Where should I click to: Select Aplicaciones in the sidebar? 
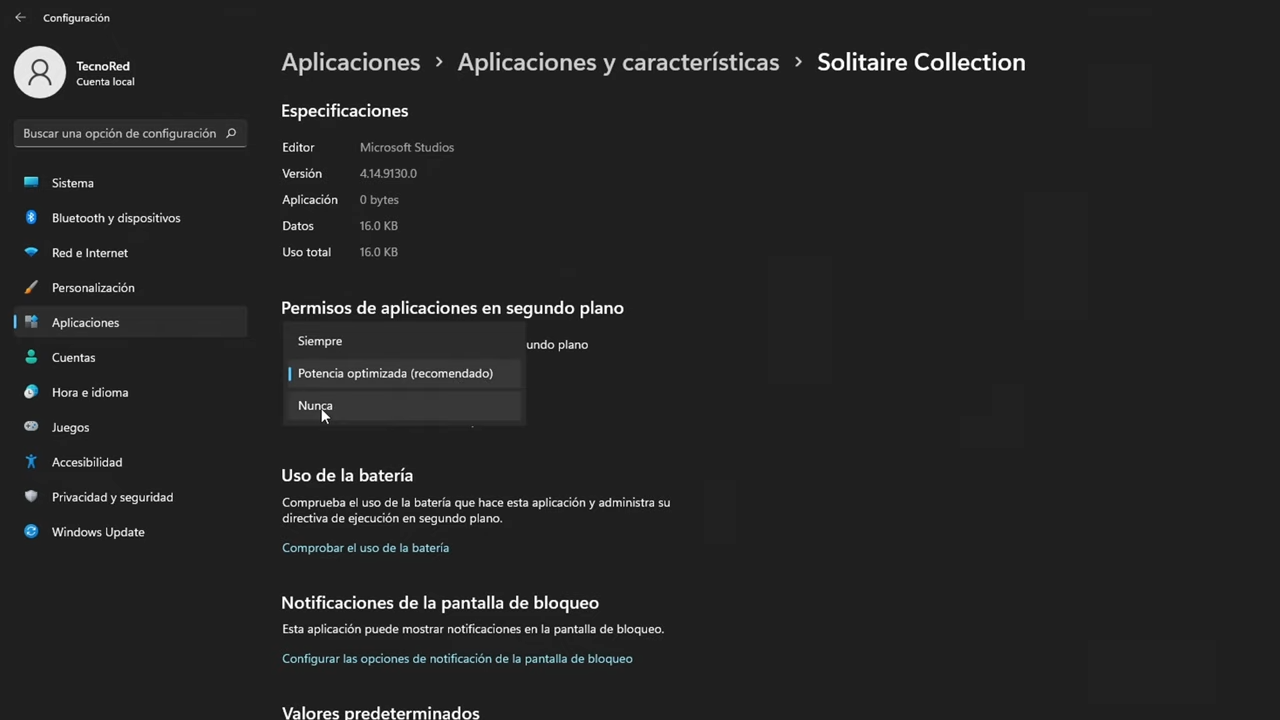(85, 322)
